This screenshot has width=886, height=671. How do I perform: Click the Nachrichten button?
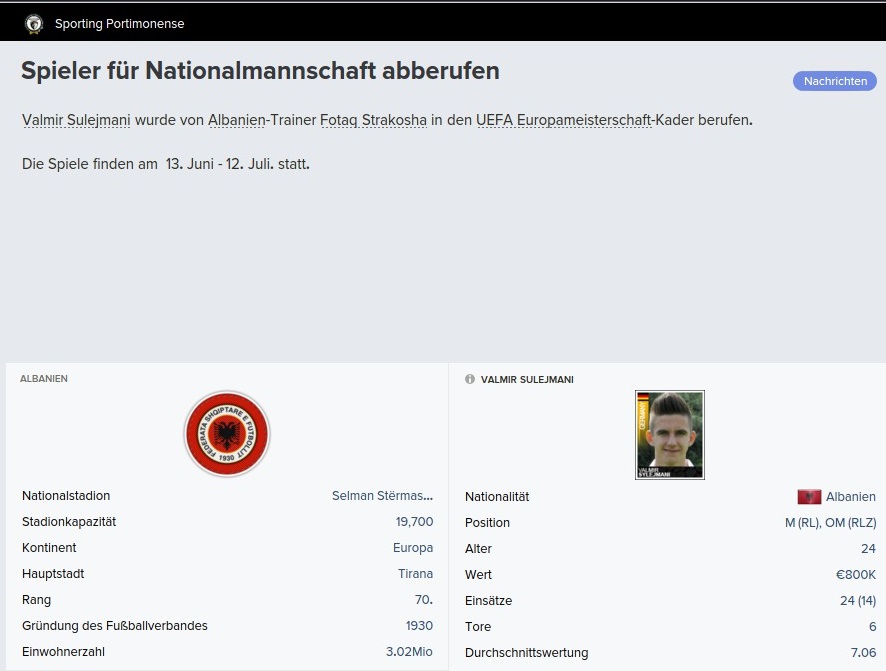pos(834,81)
